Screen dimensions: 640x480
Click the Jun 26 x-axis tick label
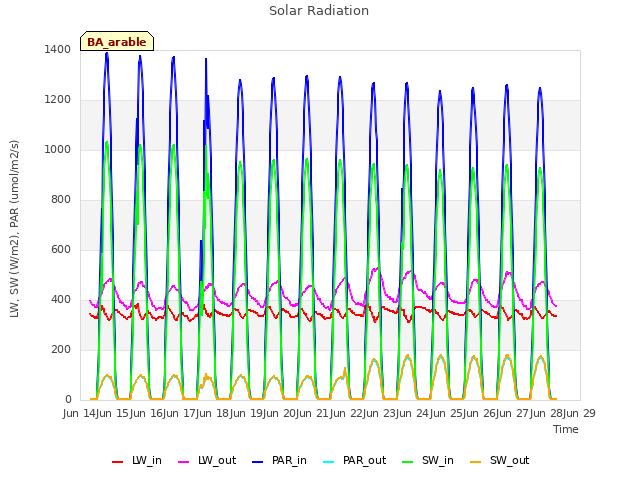[x=481, y=413]
